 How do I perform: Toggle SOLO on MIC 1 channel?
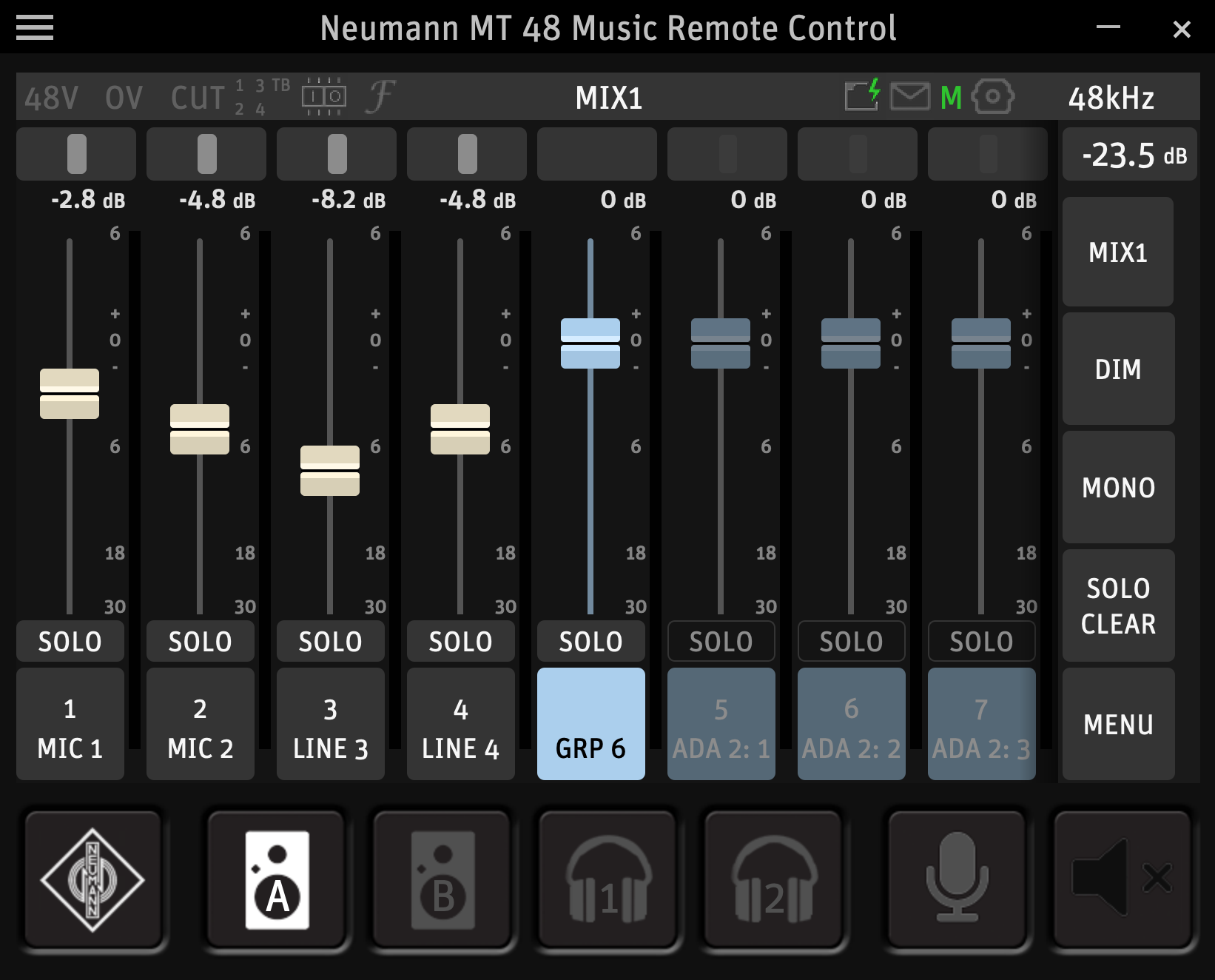coord(70,641)
